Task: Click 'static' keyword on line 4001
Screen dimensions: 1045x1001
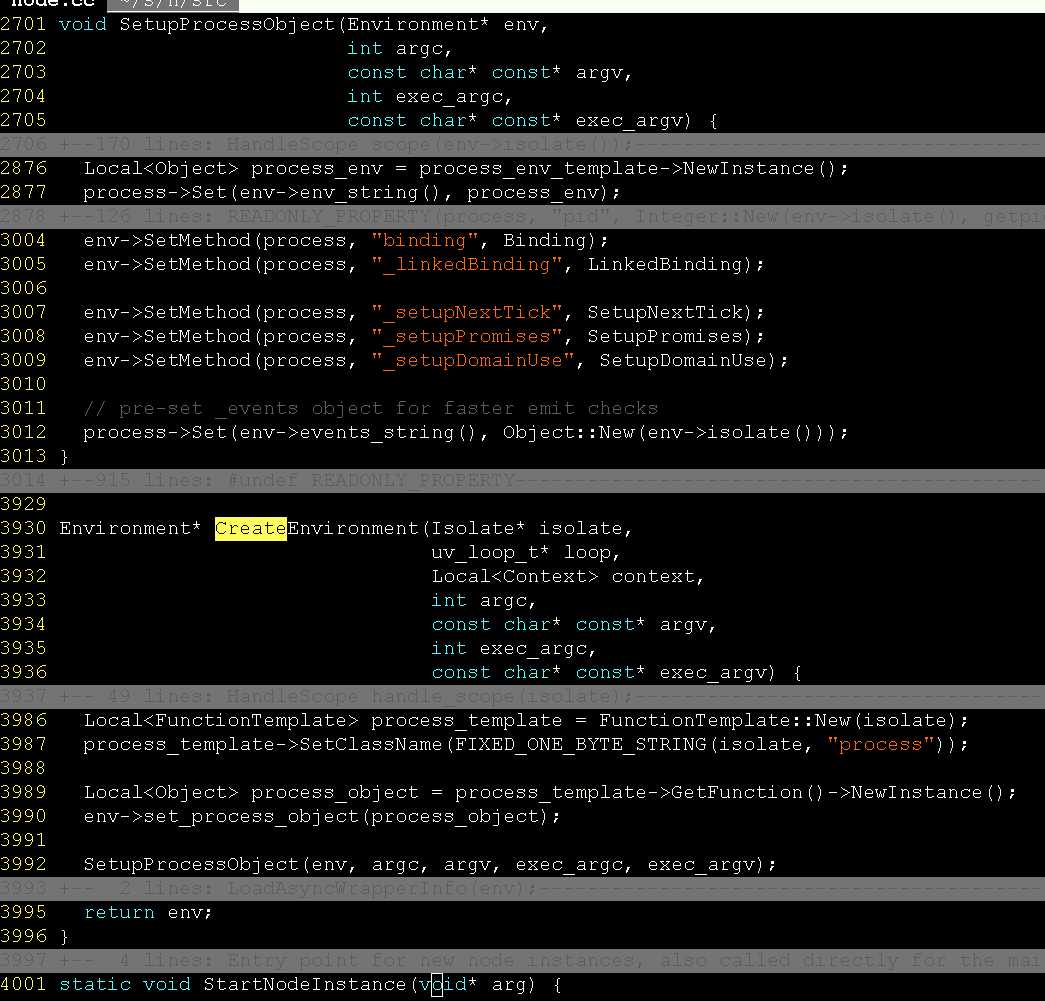Action: tap(95, 984)
